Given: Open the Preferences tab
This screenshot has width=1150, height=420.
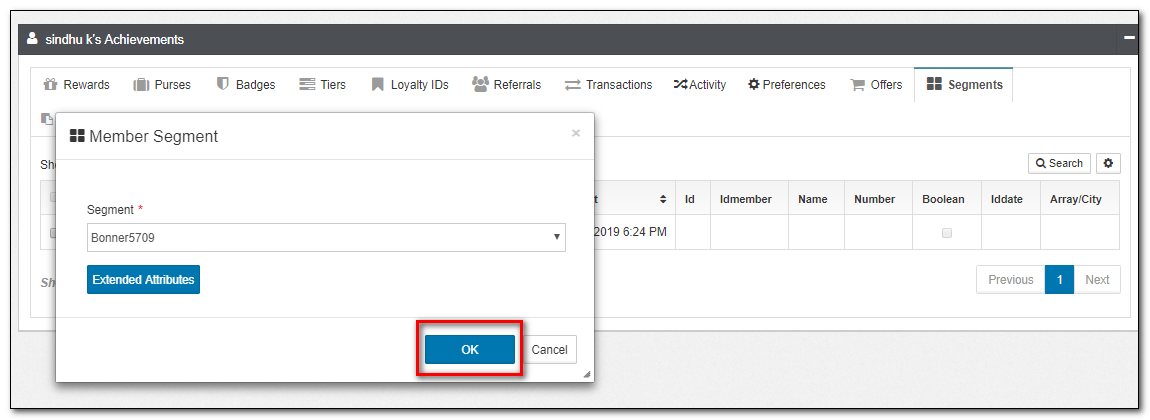Looking at the screenshot, I should (786, 85).
